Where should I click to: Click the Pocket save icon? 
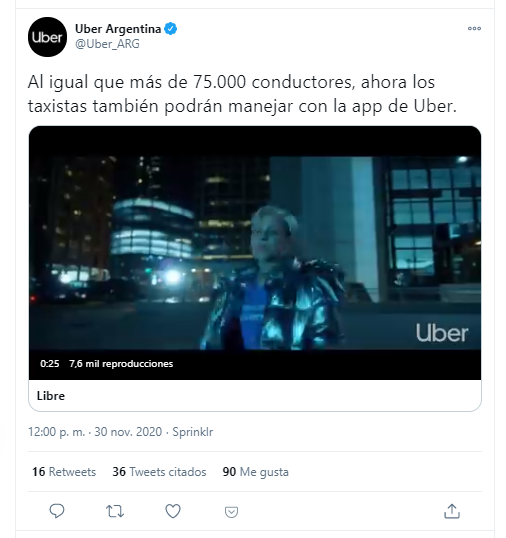(231, 512)
